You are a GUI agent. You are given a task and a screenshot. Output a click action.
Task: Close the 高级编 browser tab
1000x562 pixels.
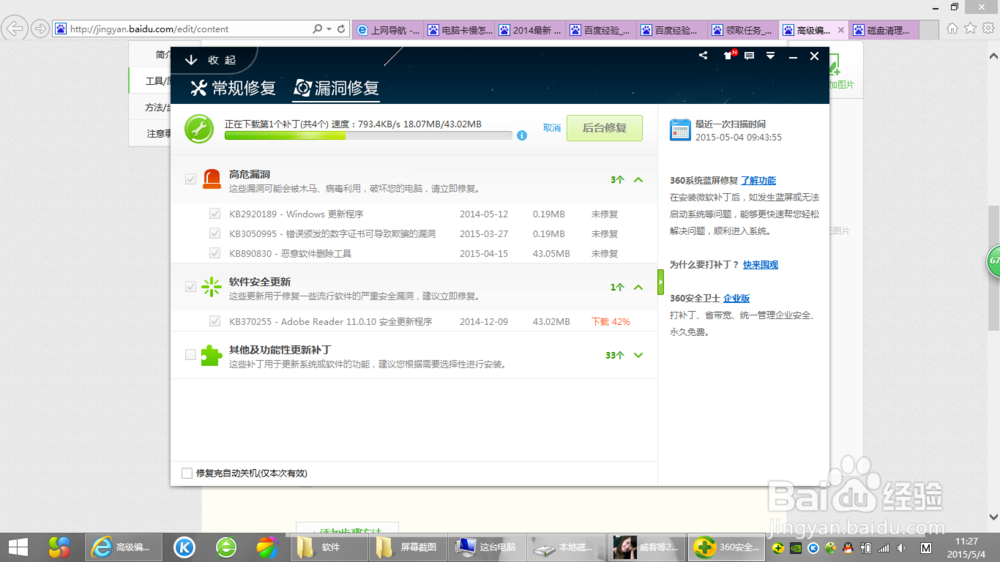coord(841,30)
